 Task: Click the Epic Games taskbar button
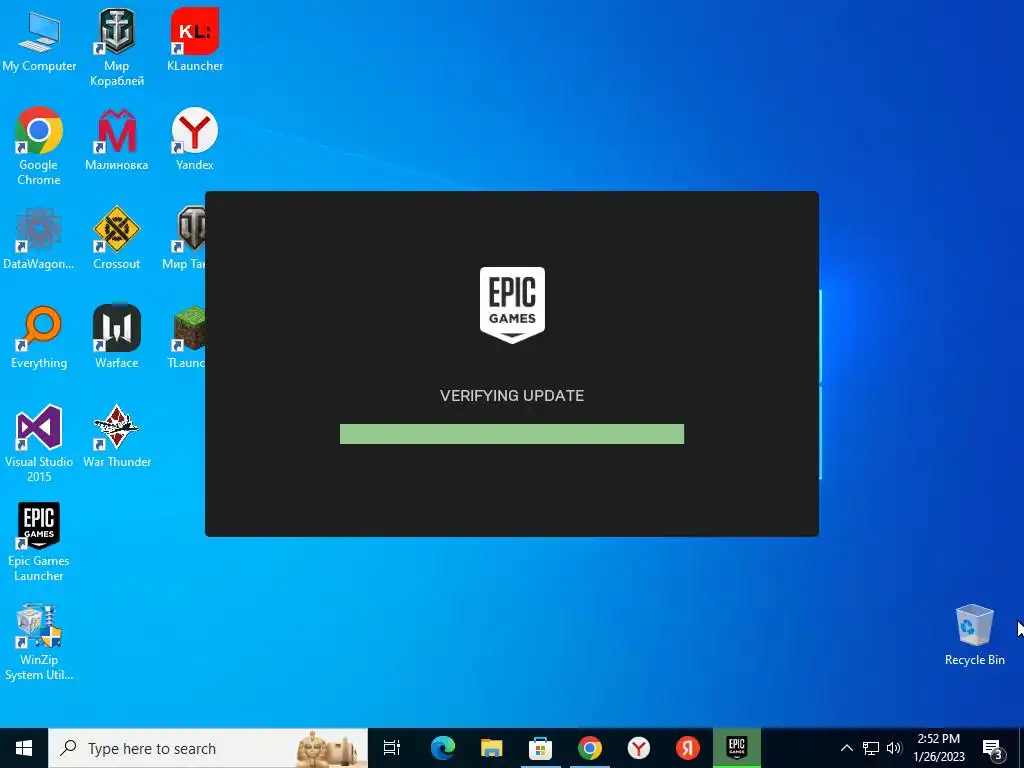(737, 748)
